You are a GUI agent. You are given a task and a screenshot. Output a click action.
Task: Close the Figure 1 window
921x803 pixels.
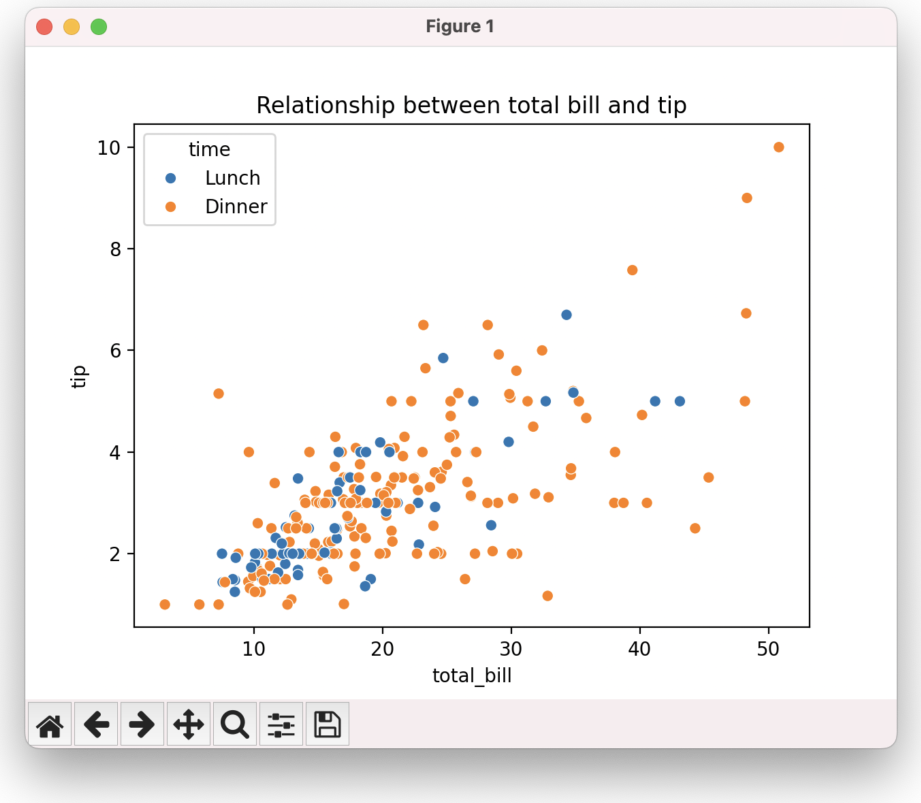[44, 27]
